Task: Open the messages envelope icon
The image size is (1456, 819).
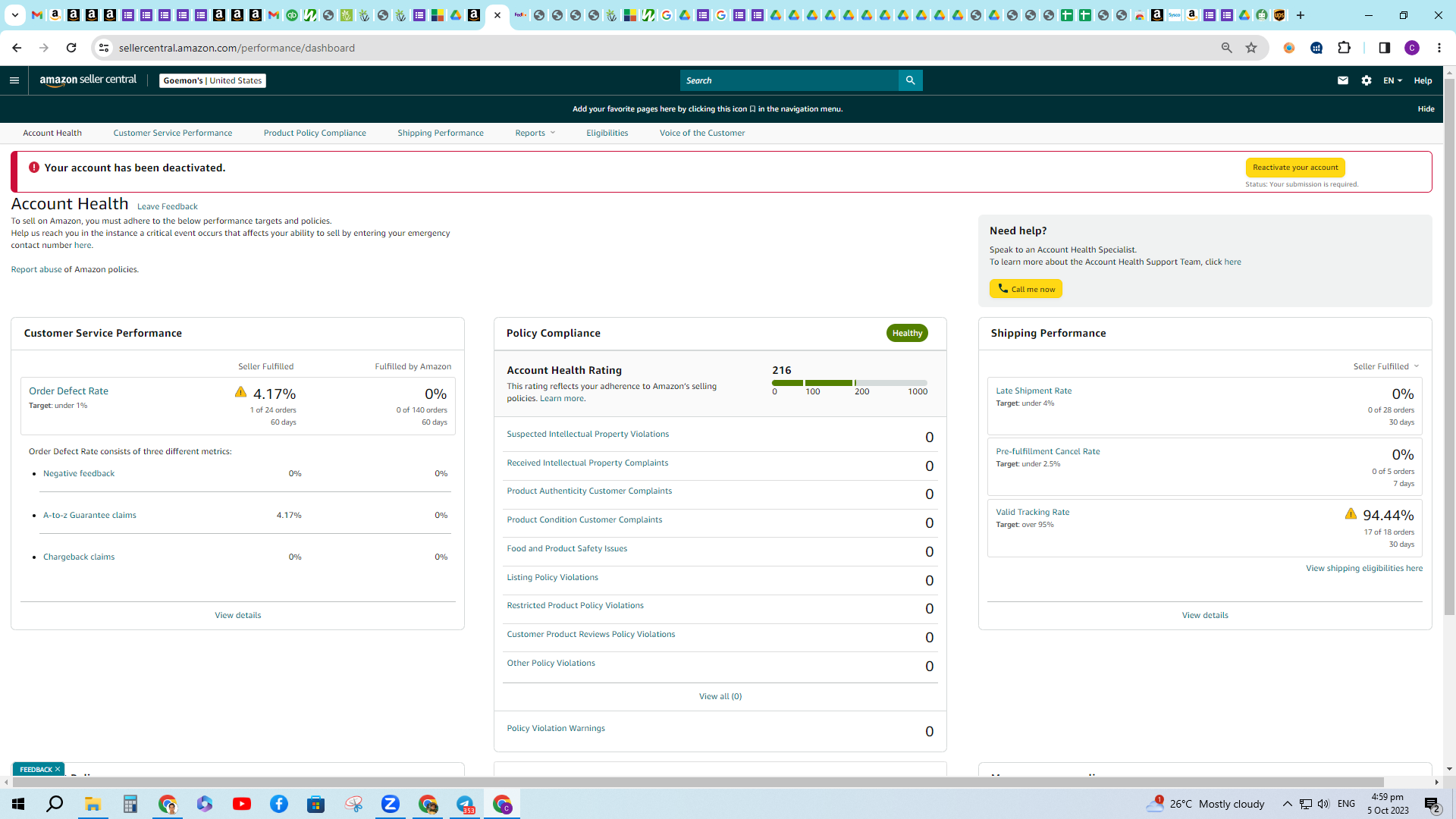Action: pyautogui.click(x=1343, y=80)
